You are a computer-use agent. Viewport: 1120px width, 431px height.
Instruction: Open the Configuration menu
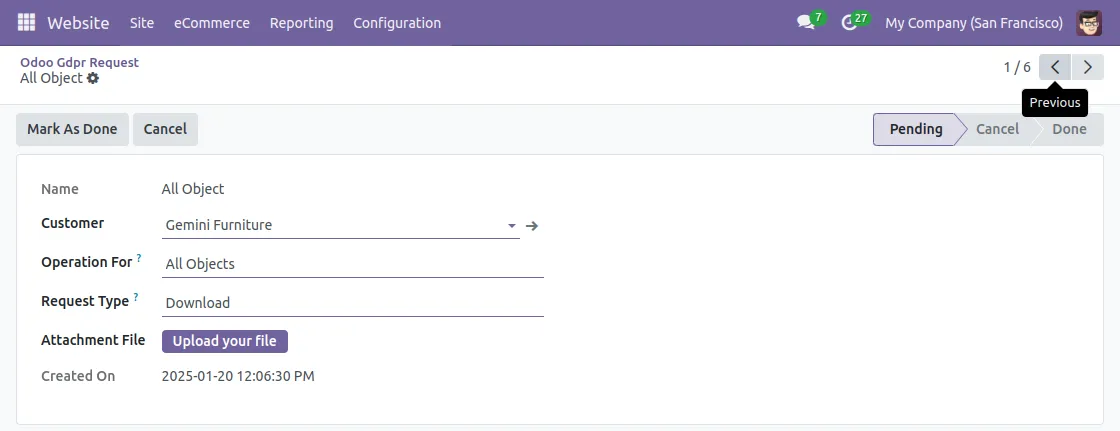click(397, 22)
